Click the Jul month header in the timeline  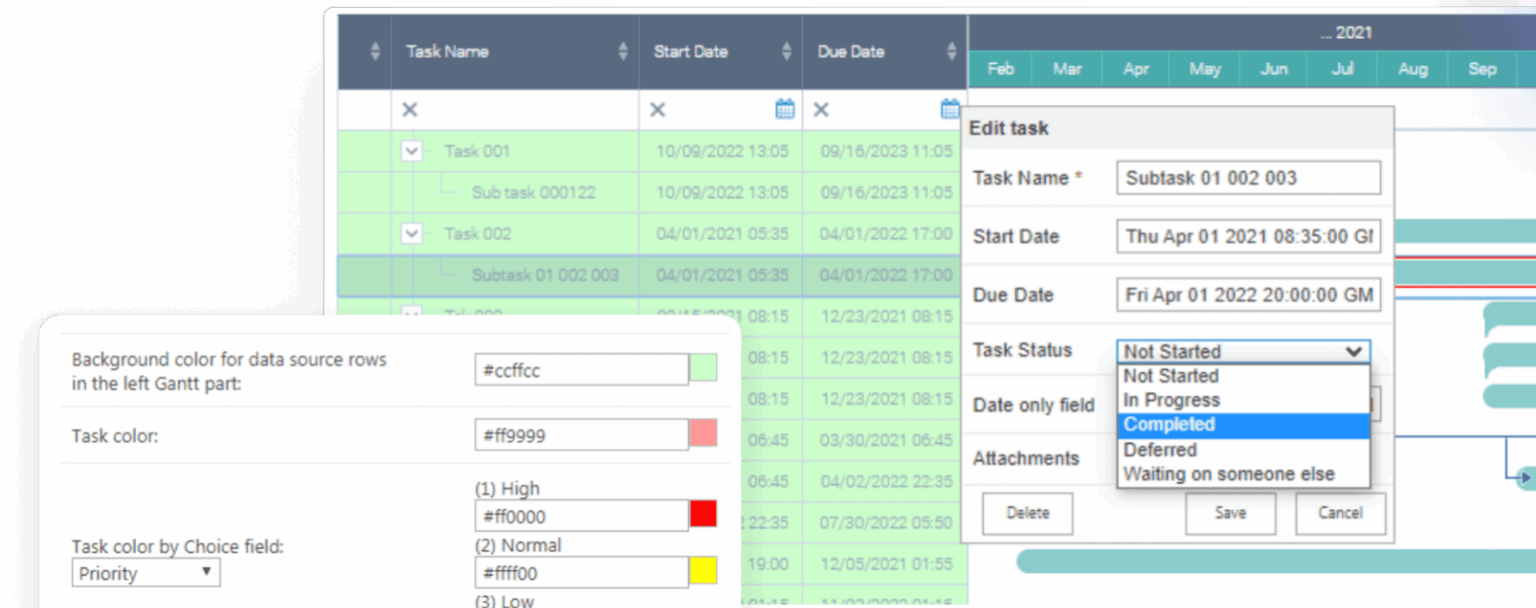(x=1342, y=69)
